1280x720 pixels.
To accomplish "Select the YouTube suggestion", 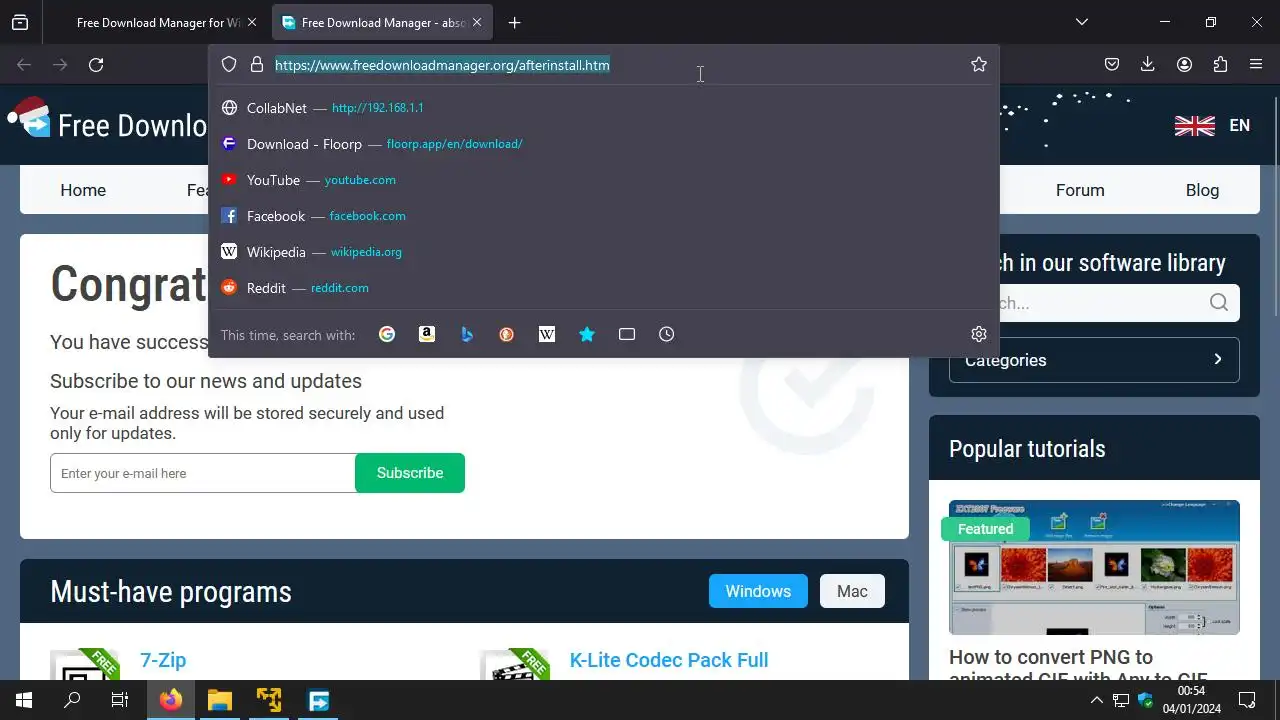I will tap(604, 180).
